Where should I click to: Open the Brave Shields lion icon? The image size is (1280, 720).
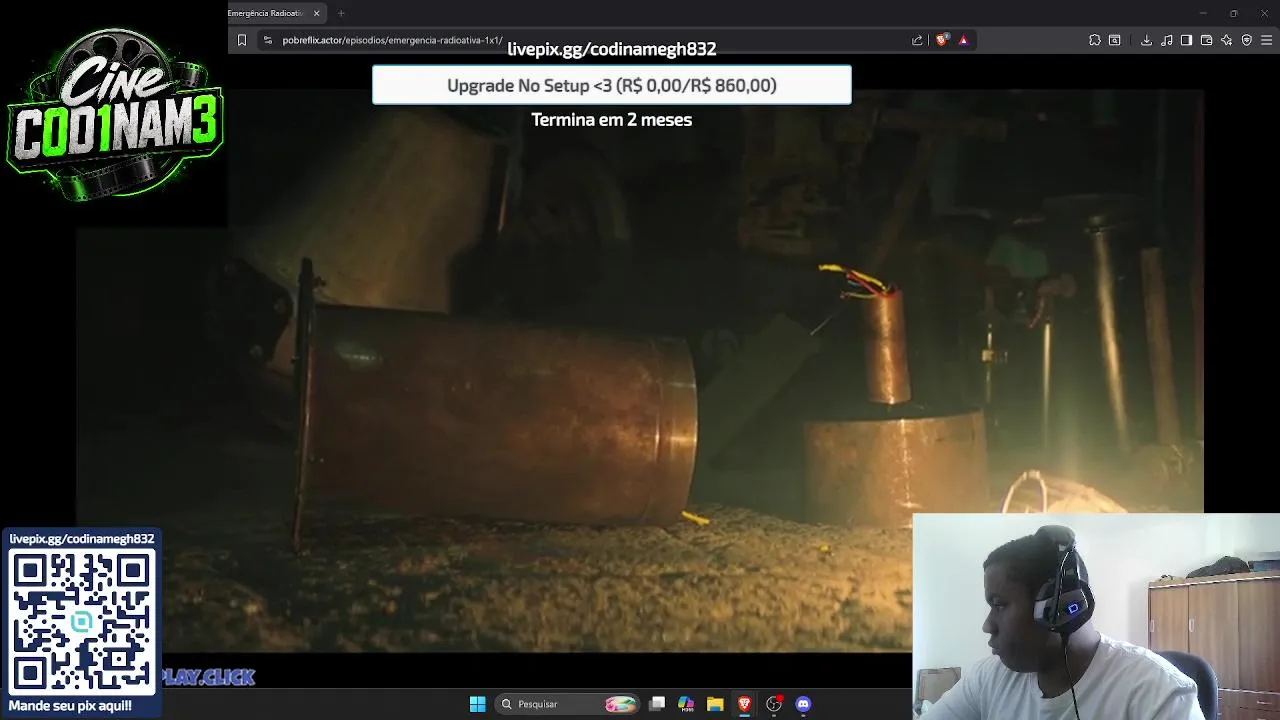942,40
